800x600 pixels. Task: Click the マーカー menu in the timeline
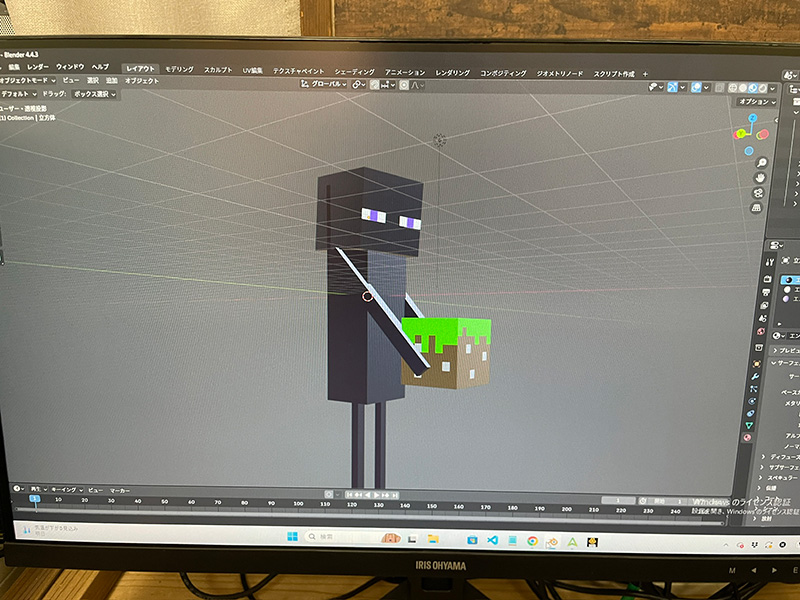(119, 490)
